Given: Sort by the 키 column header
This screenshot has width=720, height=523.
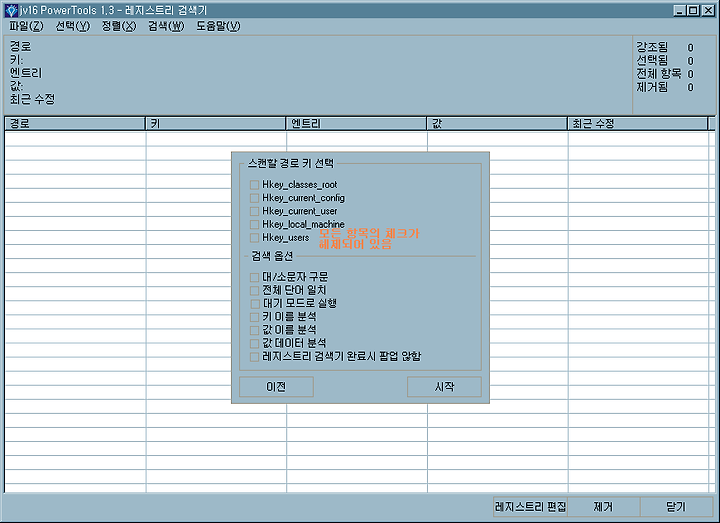Looking at the screenshot, I should click(216, 124).
